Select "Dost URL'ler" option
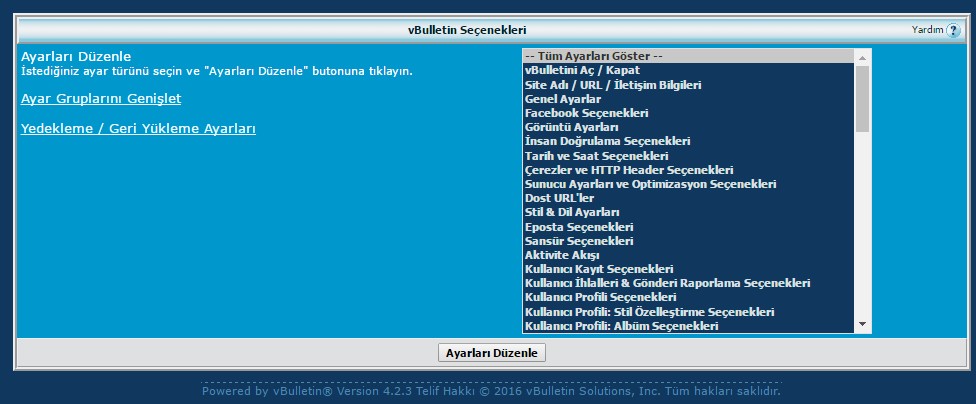The width and height of the screenshot is (976, 404). pyautogui.click(x=689, y=199)
